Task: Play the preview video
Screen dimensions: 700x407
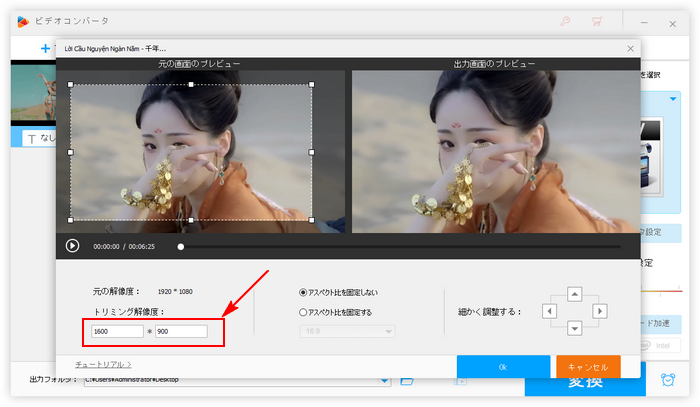Action: pyautogui.click(x=72, y=246)
